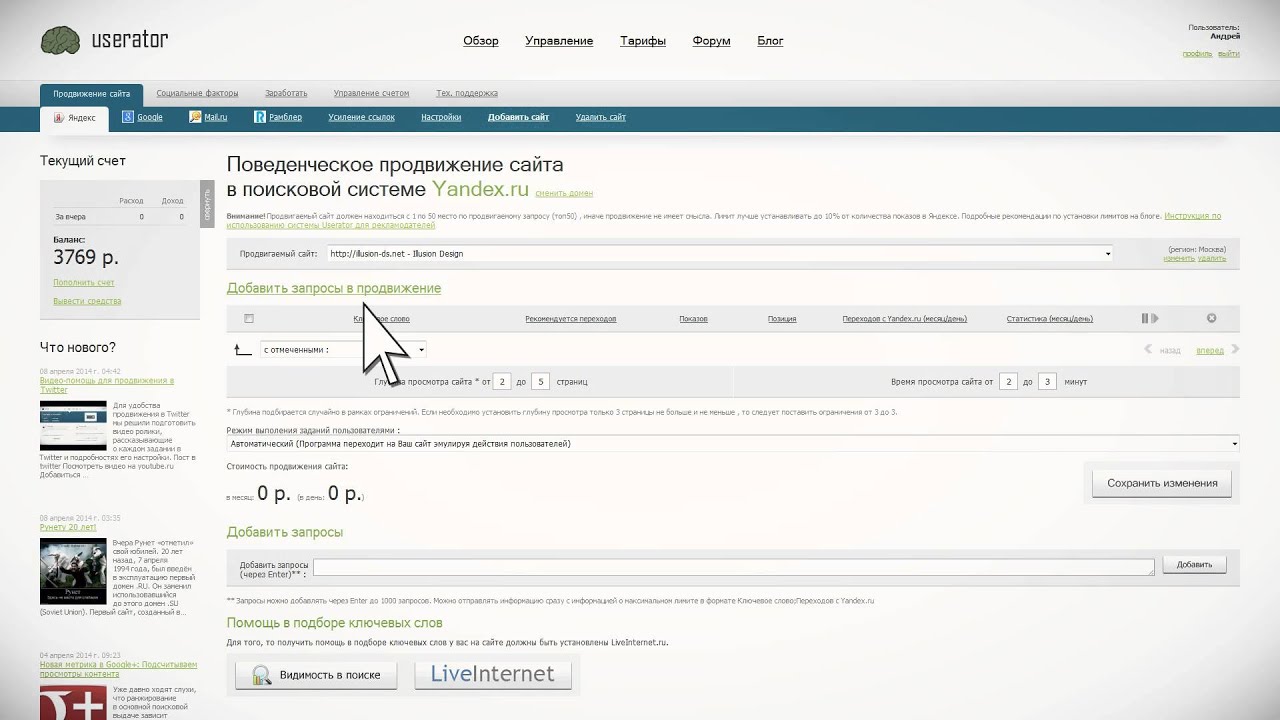Click the pause/play icon in table header
Image resolution: width=1280 pixels, height=720 pixels.
(x=1150, y=318)
